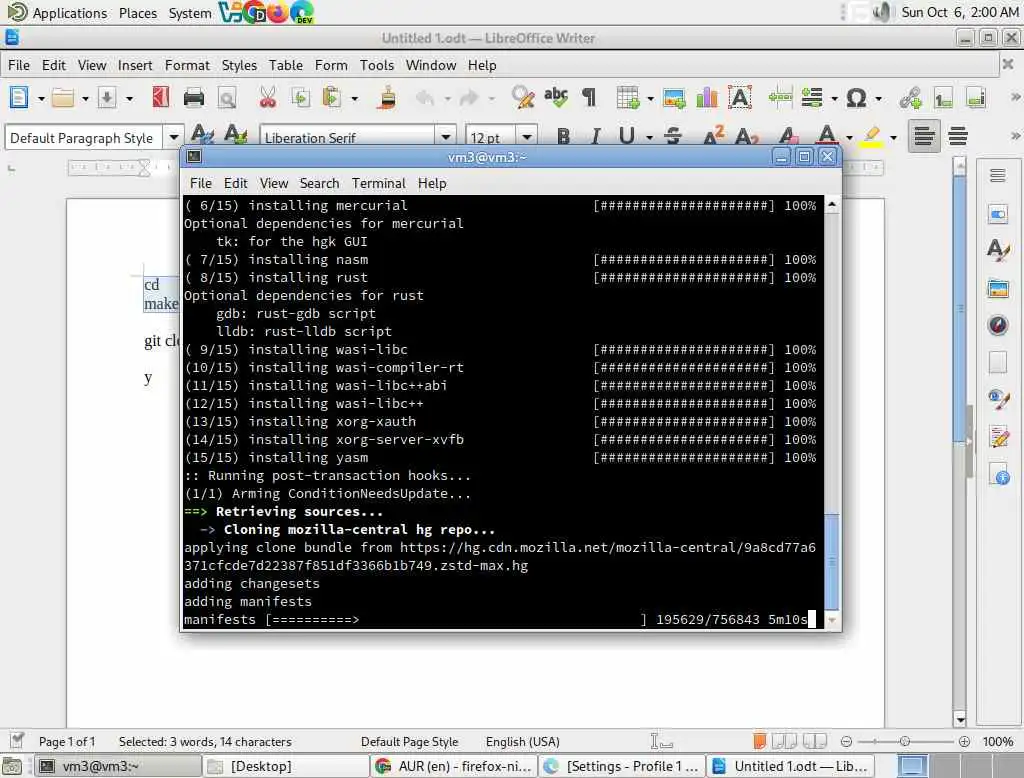Open the terminal Help menu
Viewport: 1024px width, 778px height.
432,184
